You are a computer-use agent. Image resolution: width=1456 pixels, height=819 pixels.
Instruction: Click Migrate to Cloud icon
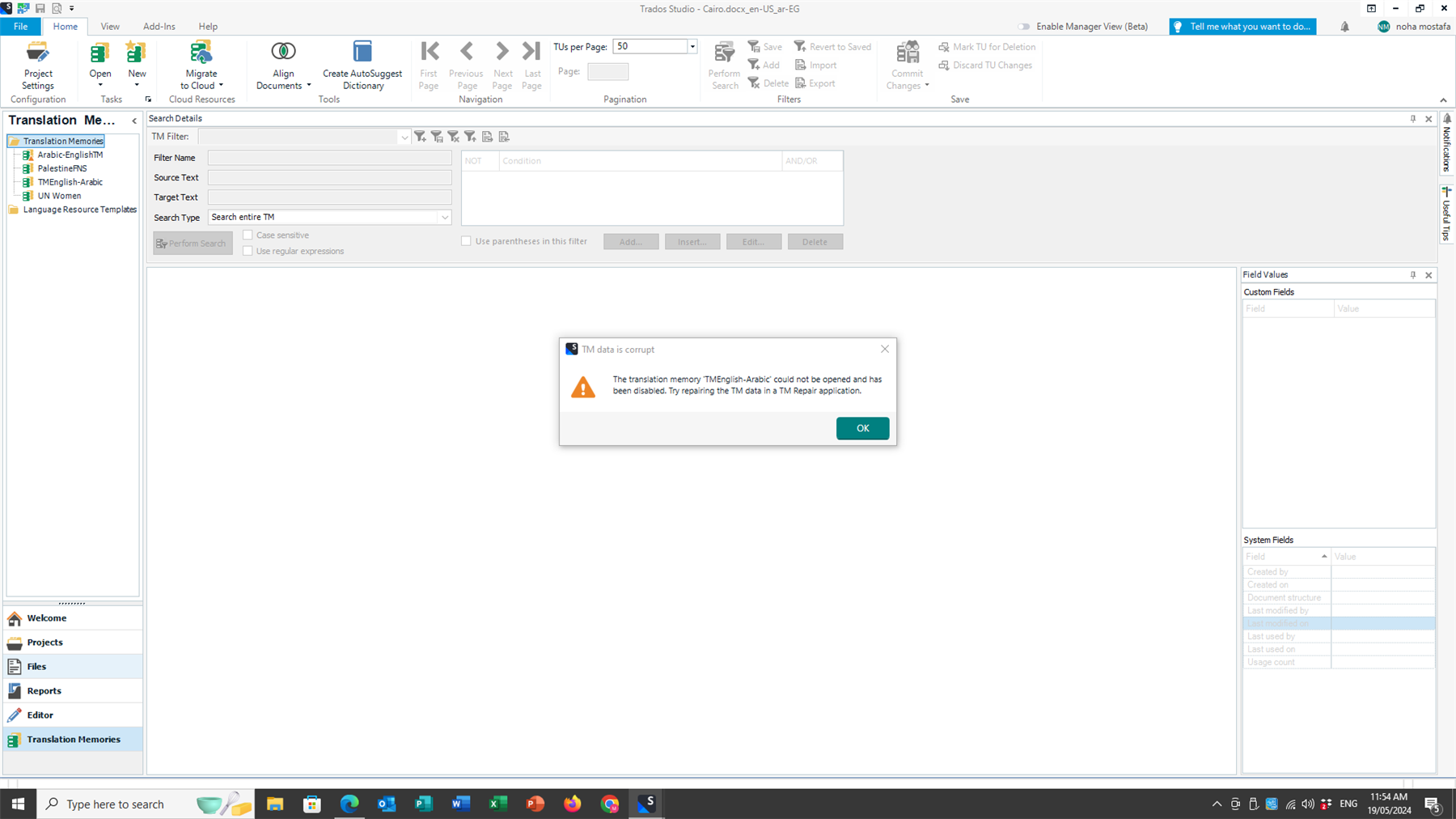coord(201,53)
